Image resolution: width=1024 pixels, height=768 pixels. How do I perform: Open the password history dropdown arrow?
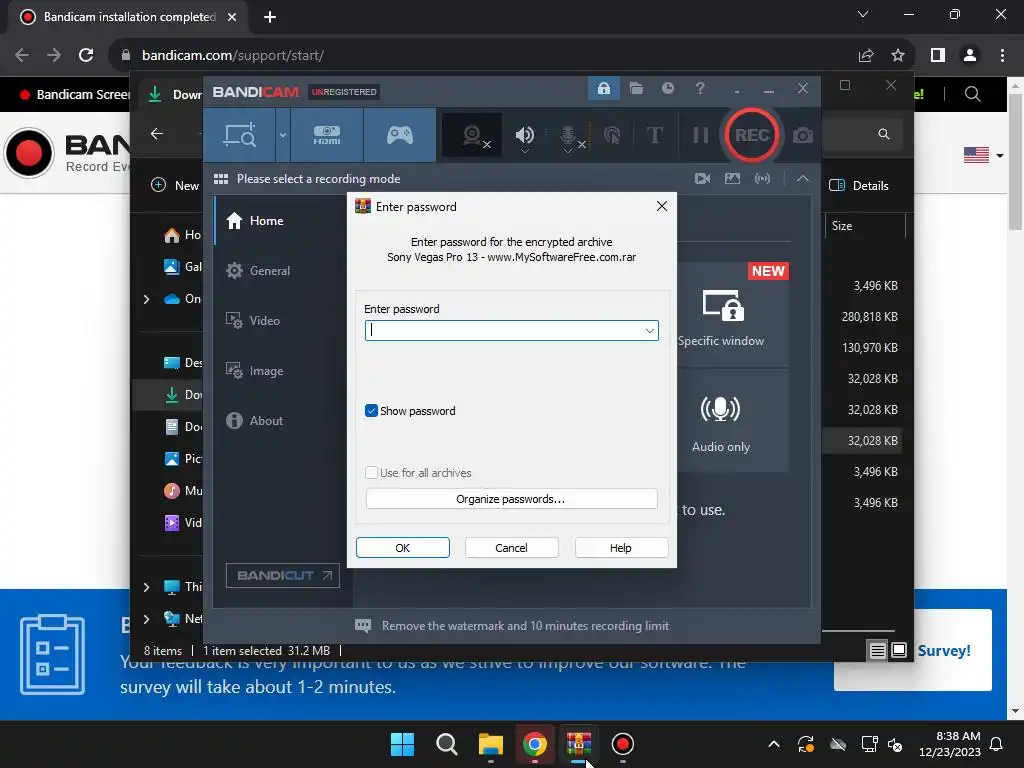click(x=649, y=330)
